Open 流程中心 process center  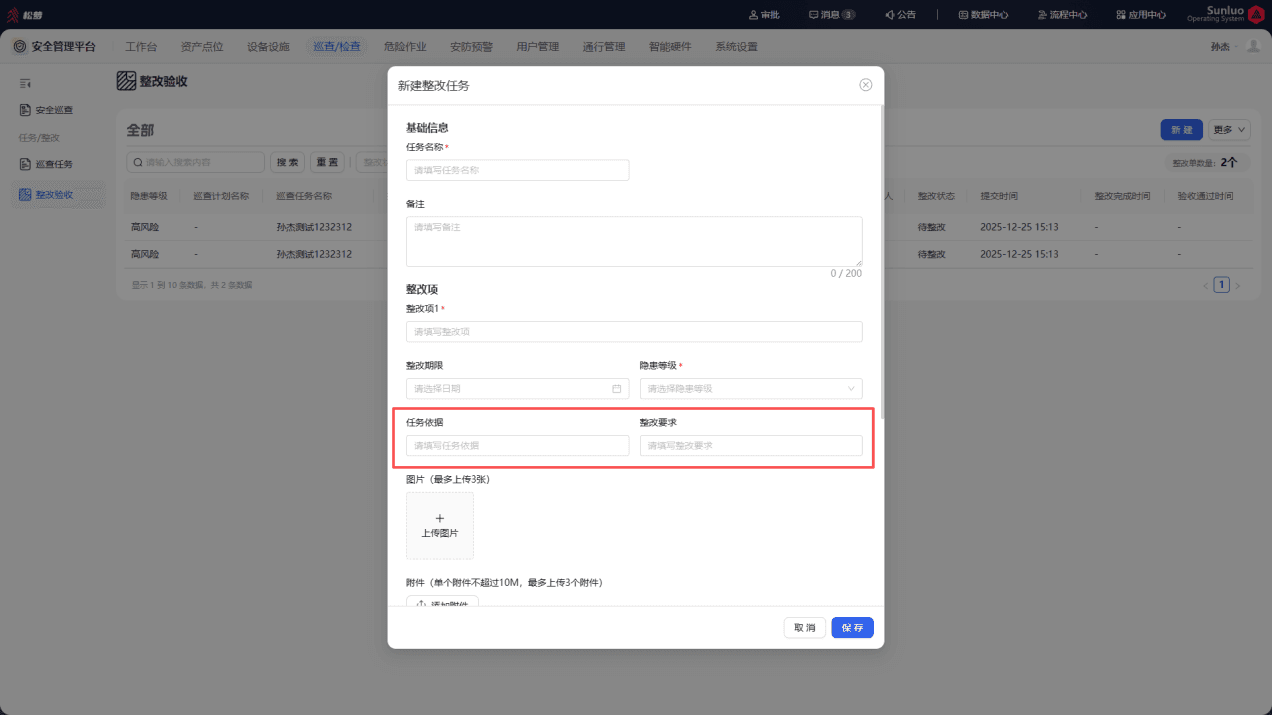[x=1062, y=15]
